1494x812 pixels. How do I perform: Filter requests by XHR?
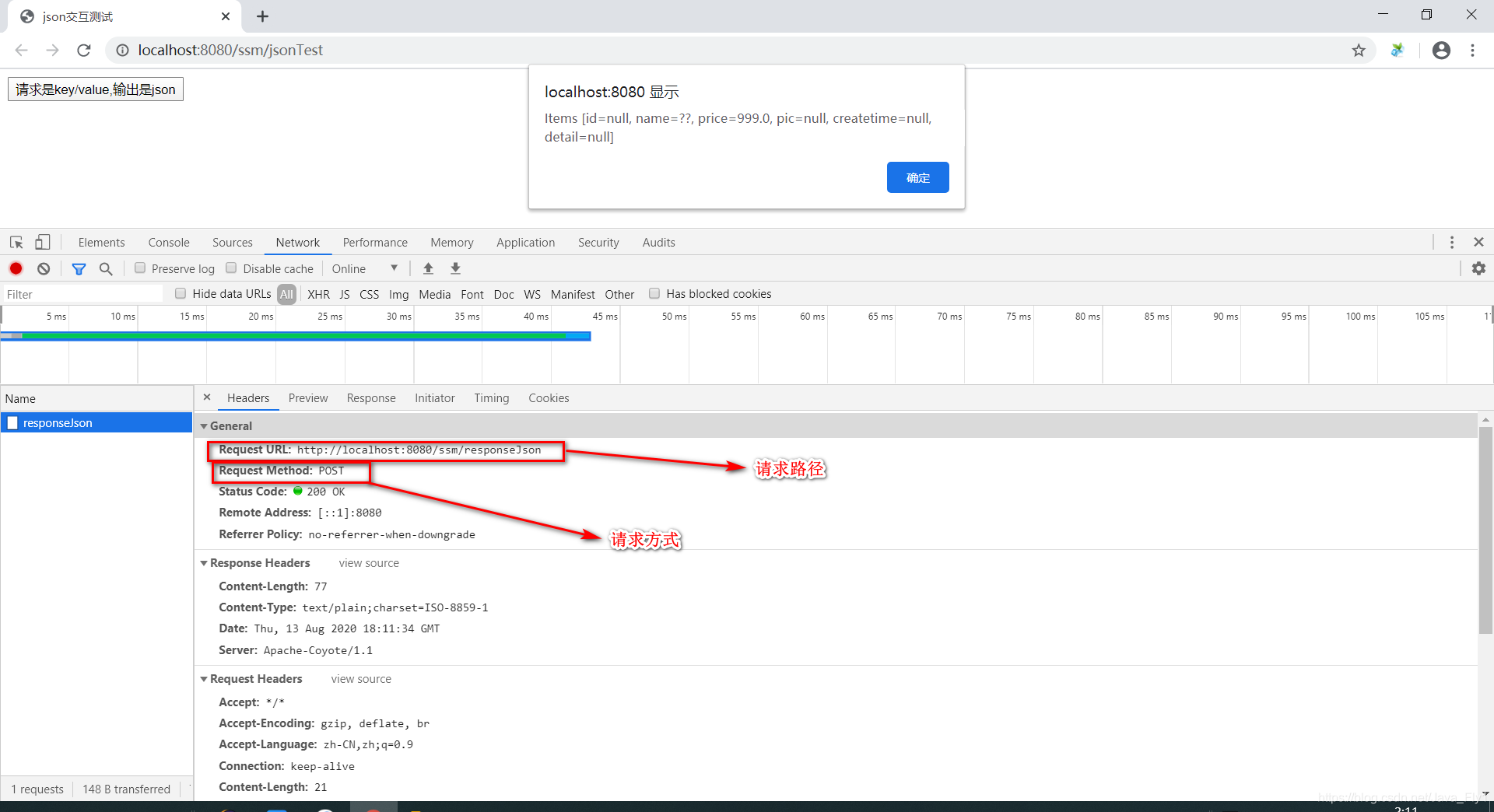318,294
